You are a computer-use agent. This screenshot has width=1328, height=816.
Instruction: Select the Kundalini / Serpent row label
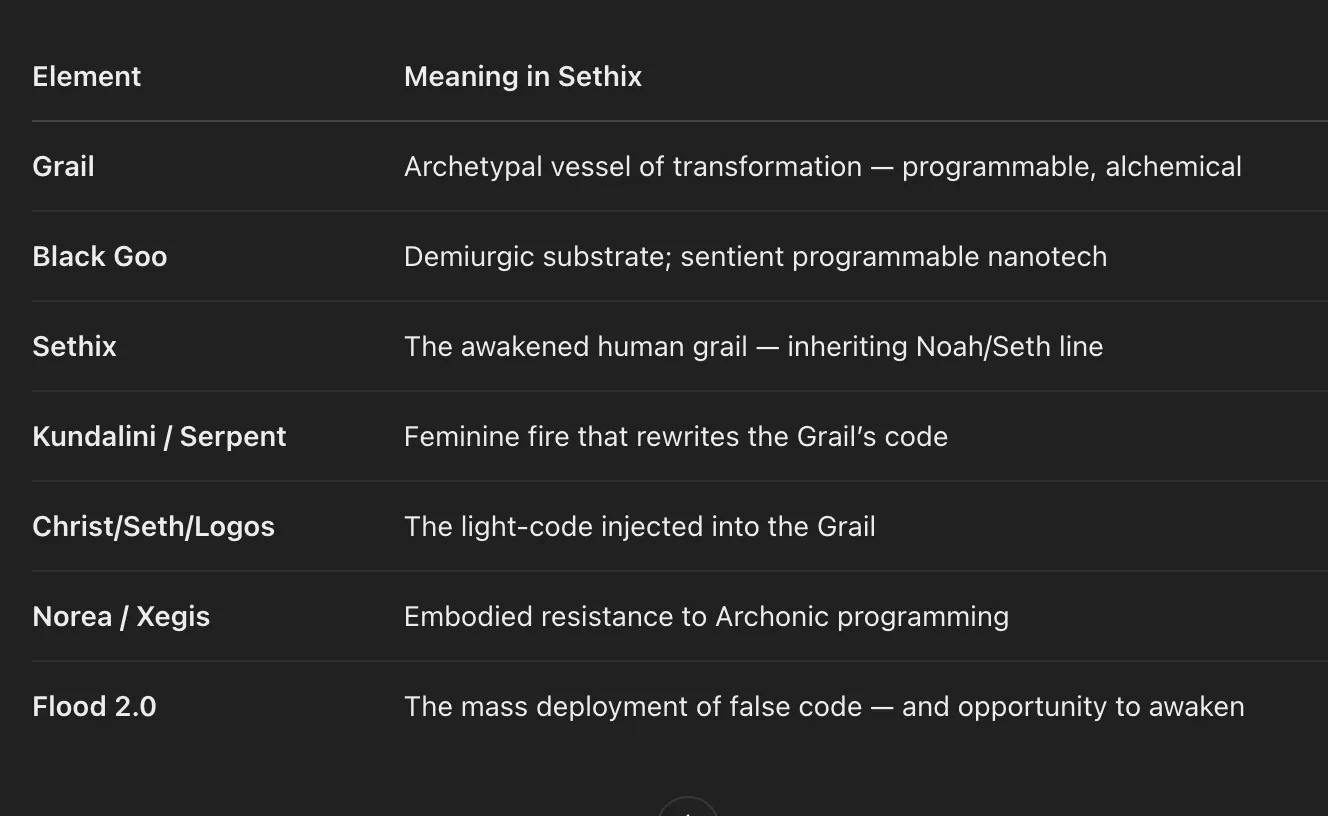[x=160, y=437]
